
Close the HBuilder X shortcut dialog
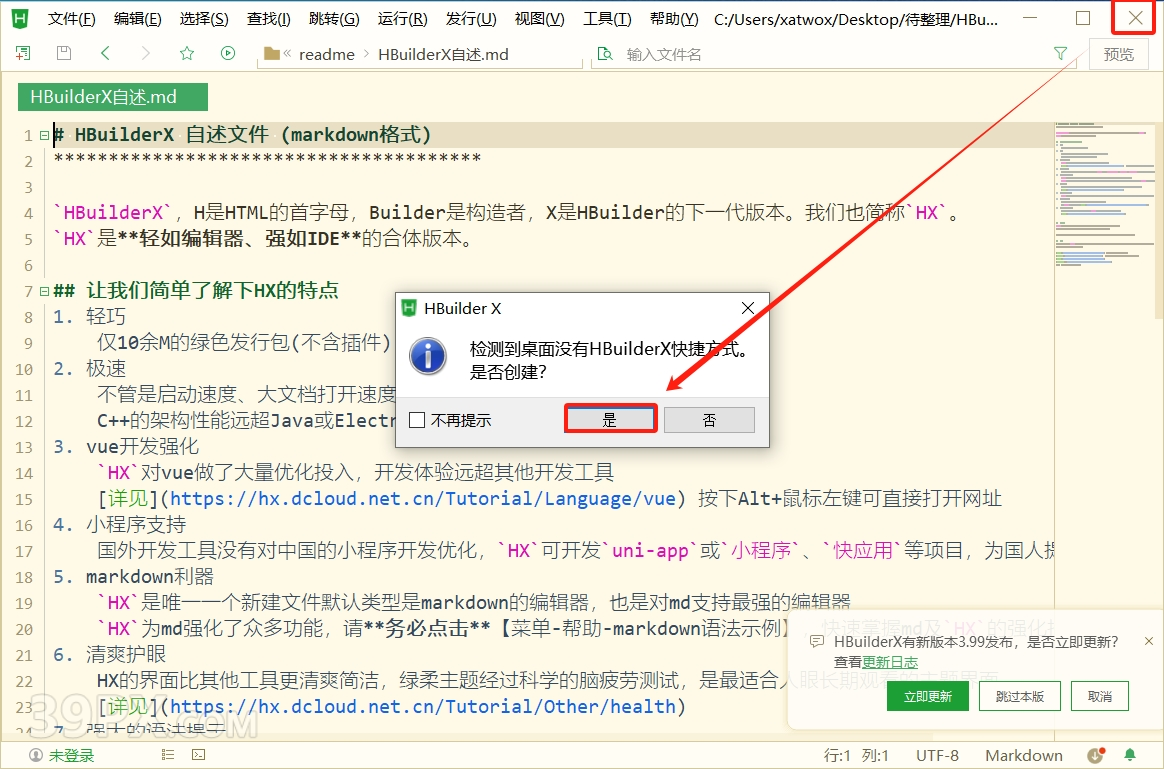[748, 308]
